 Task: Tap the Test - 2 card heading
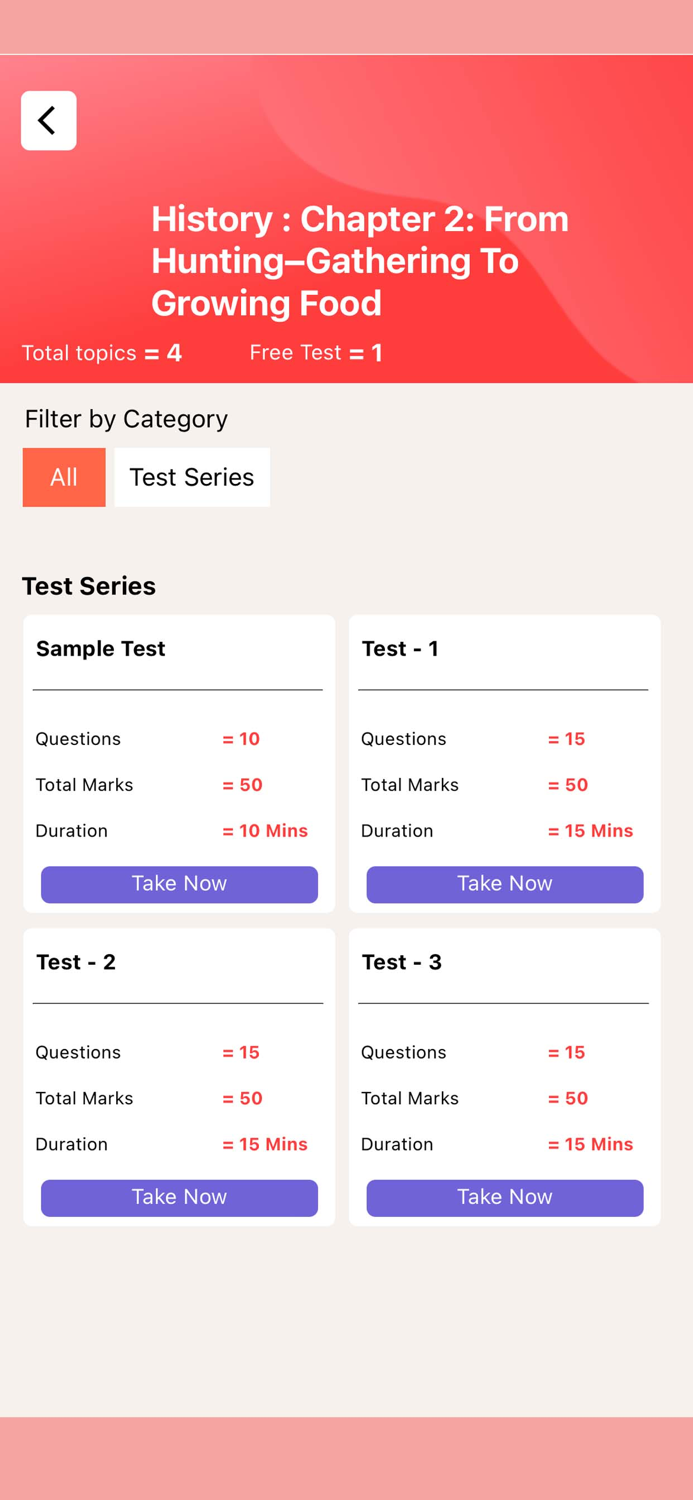pos(76,962)
